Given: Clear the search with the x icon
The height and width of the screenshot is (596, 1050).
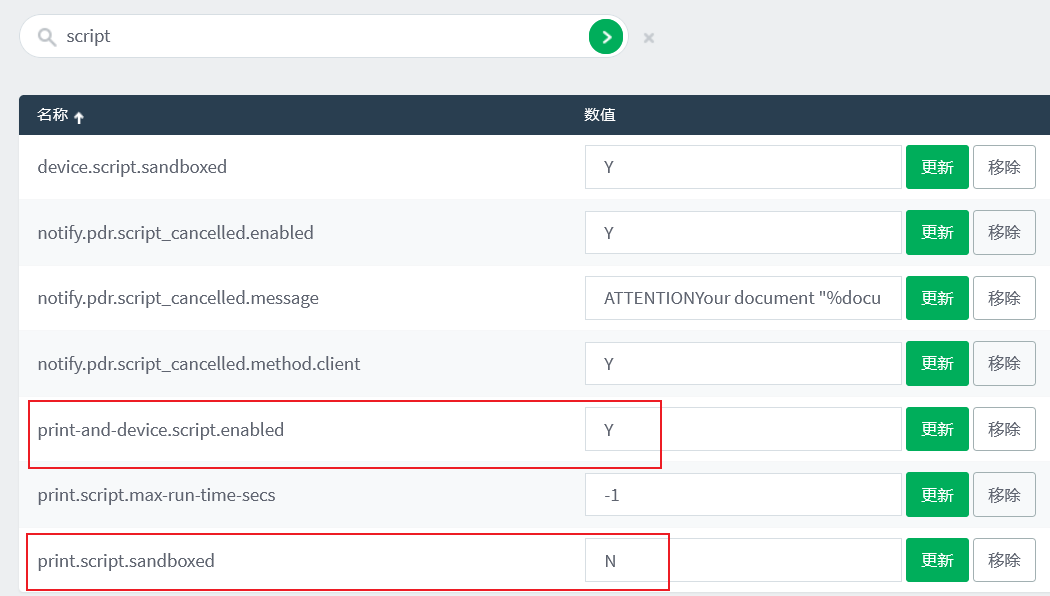Looking at the screenshot, I should (x=649, y=38).
